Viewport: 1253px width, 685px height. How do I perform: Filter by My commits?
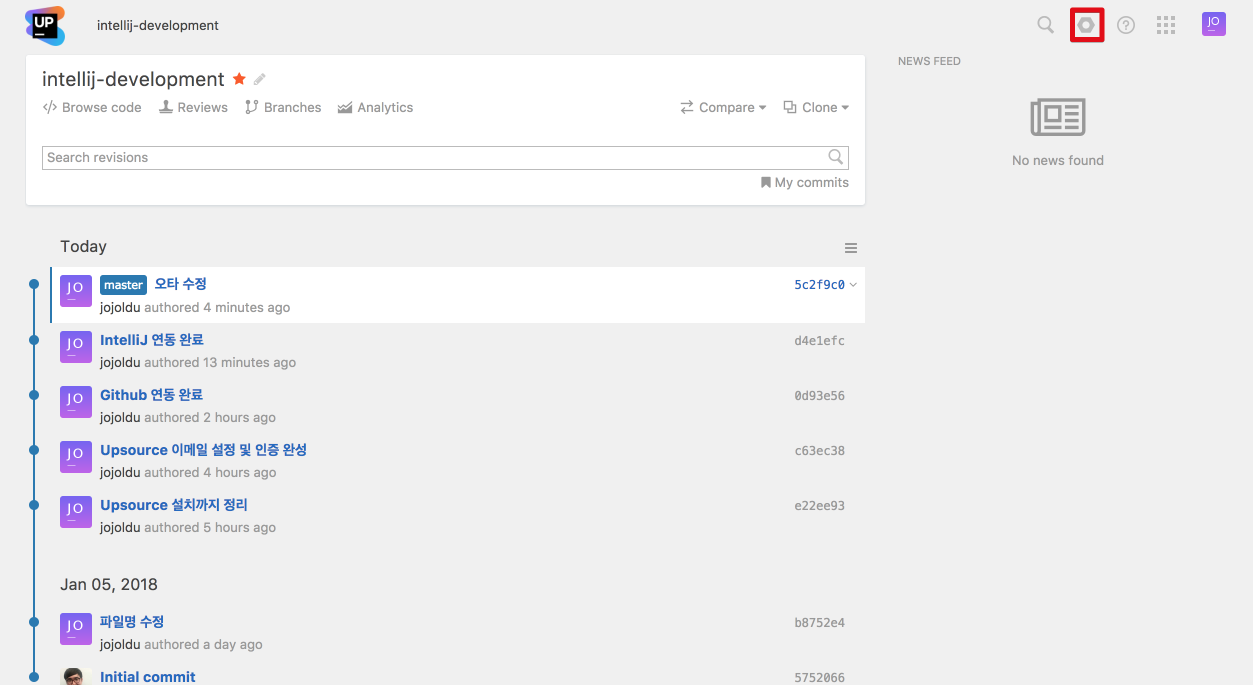[805, 182]
